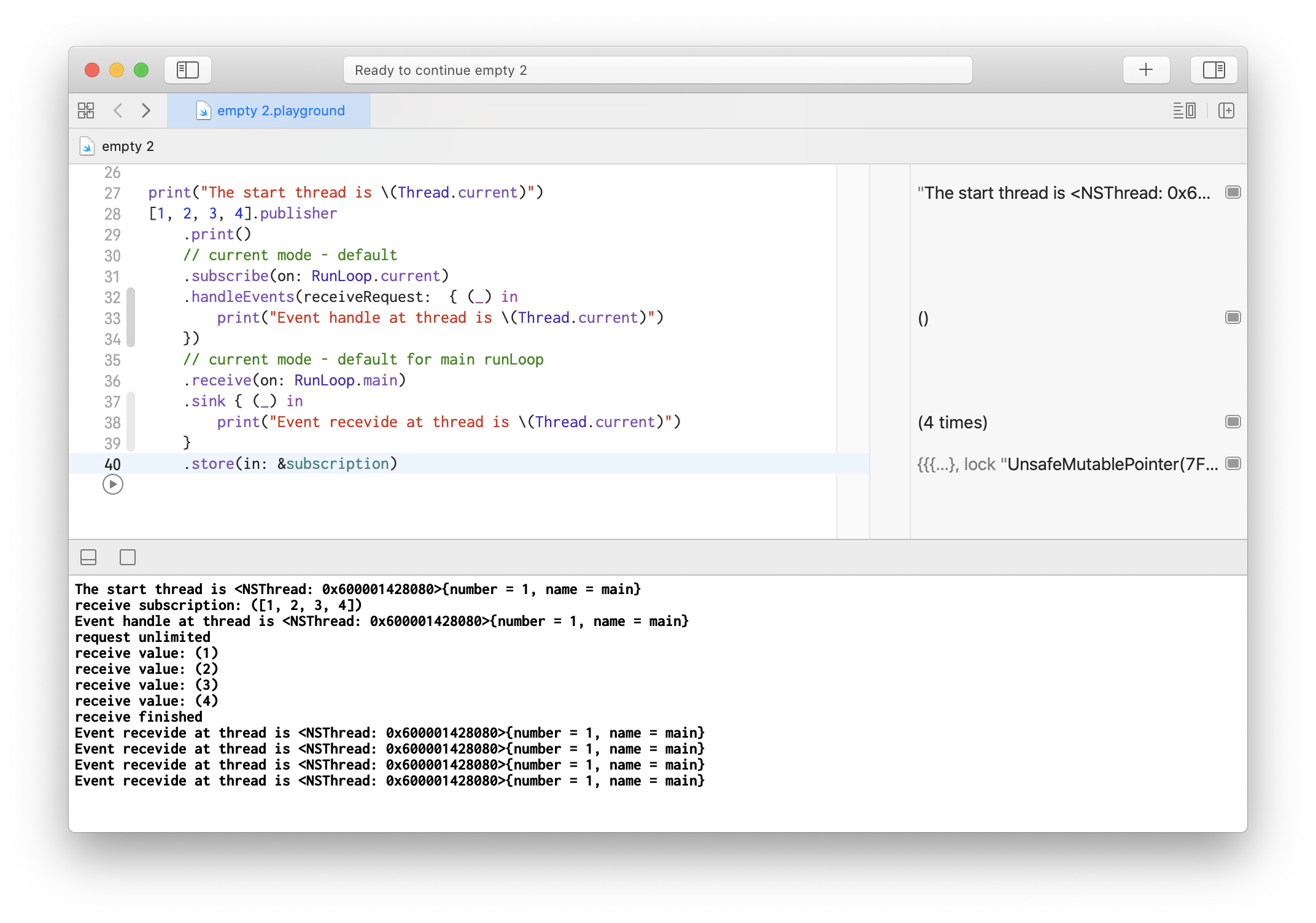Click the execute playground results icon
Image resolution: width=1316 pixels, height=923 pixels.
(x=113, y=484)
